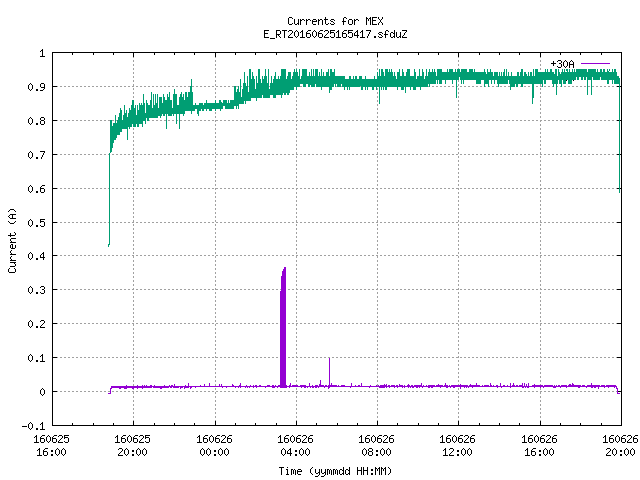Click the y-axis tick value 0.9
Viewport: 640px width, 480px height.
[x=36, y=87]
